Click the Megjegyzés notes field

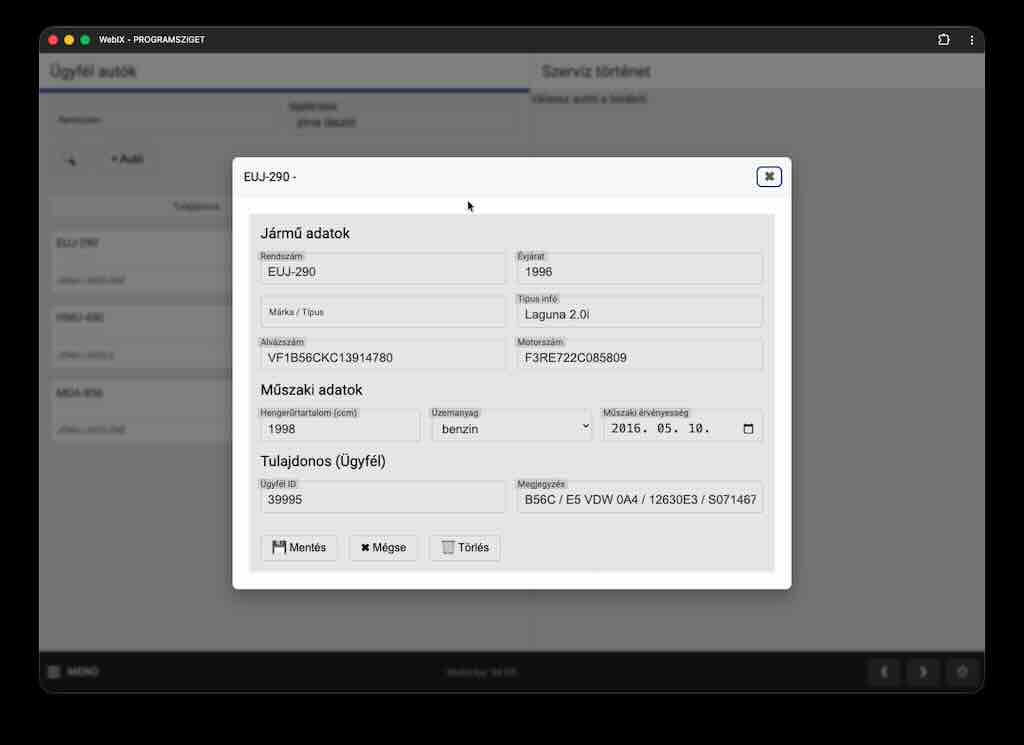tap(639, 500)
